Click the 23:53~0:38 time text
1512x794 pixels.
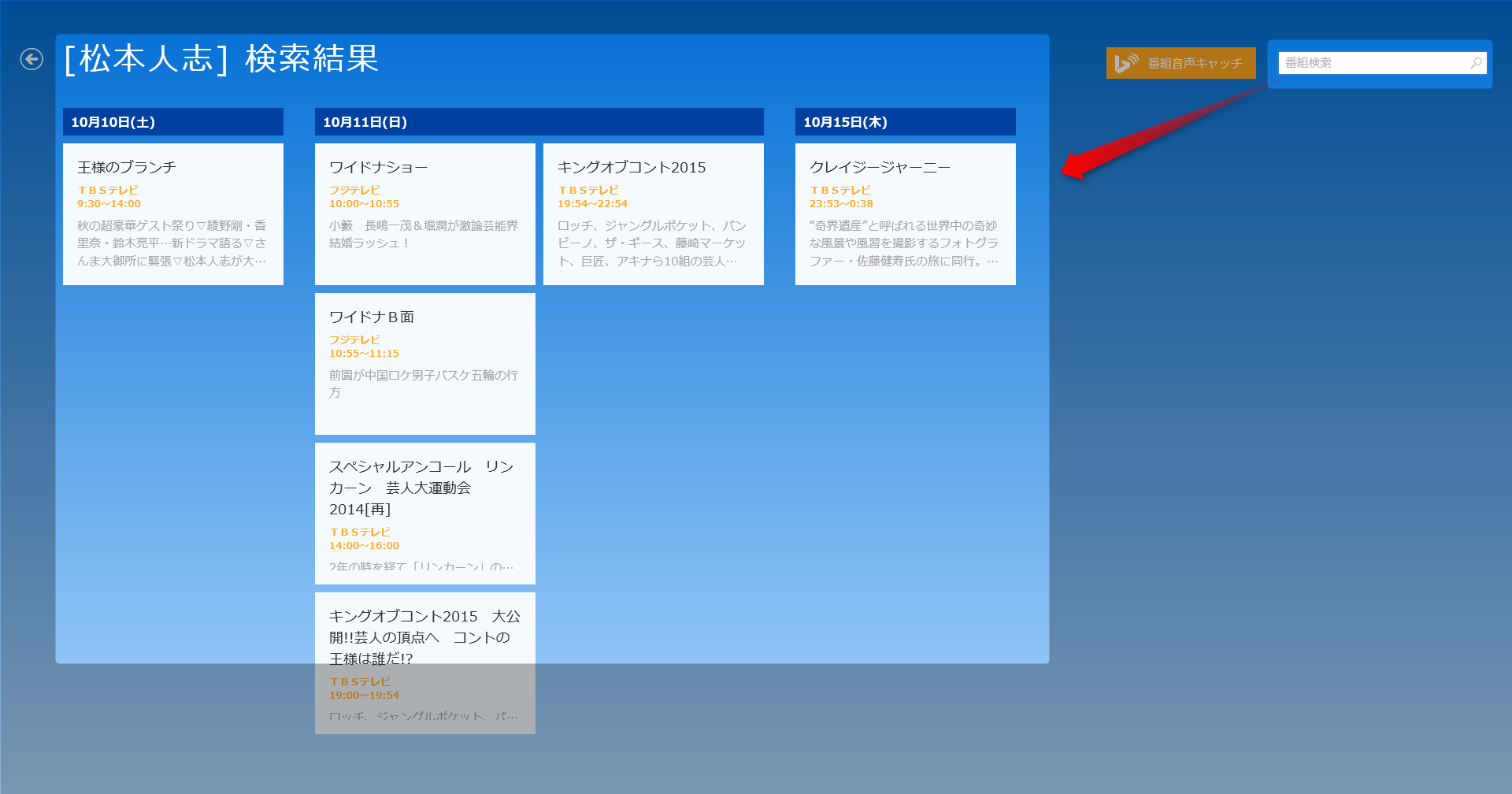[x=841, y=204]
